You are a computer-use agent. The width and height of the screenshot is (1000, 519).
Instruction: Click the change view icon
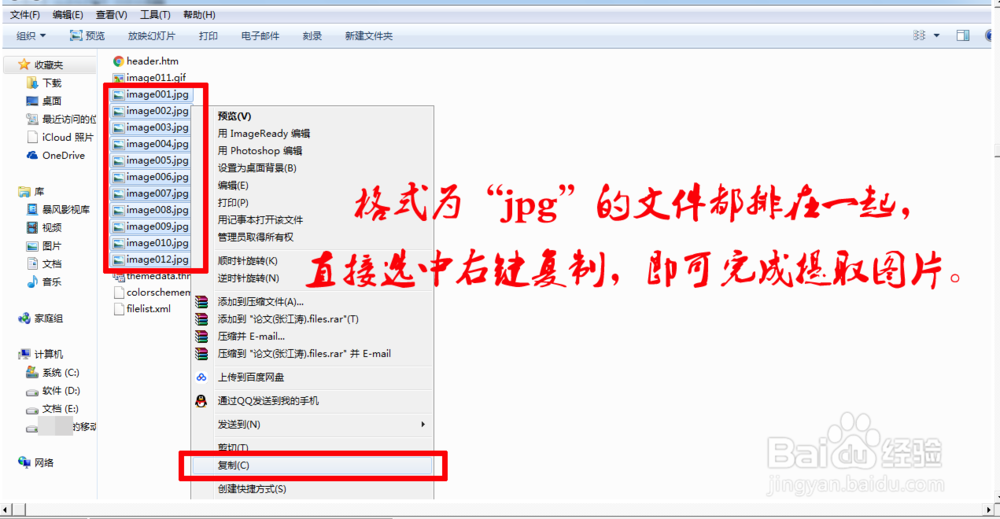click(919, 36)
